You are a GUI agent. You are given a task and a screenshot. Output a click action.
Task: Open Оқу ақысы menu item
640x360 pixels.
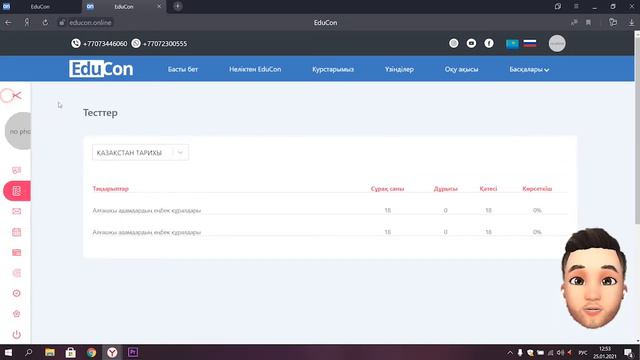(461, 69)
